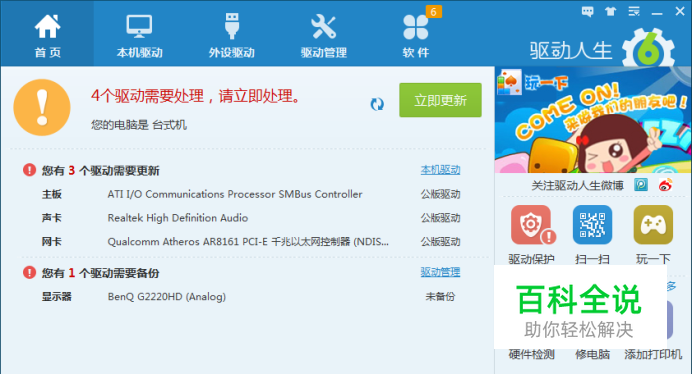Open the Tencent Weibo icon
Viewport: 692px width, 374px height.
pyautogui.click(x=641, y=185)
